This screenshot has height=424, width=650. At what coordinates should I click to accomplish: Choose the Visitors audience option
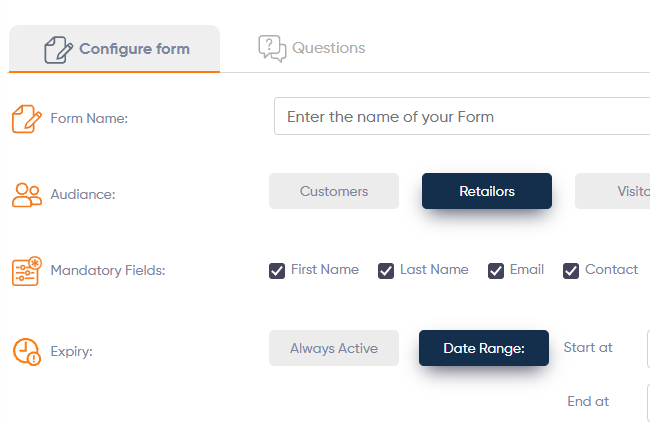click(x=612, y=191)
